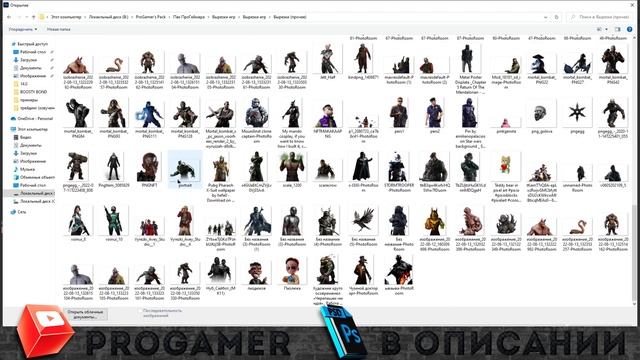
Task: Expand the address bar history dropdown
Action: tap(546, 17)
